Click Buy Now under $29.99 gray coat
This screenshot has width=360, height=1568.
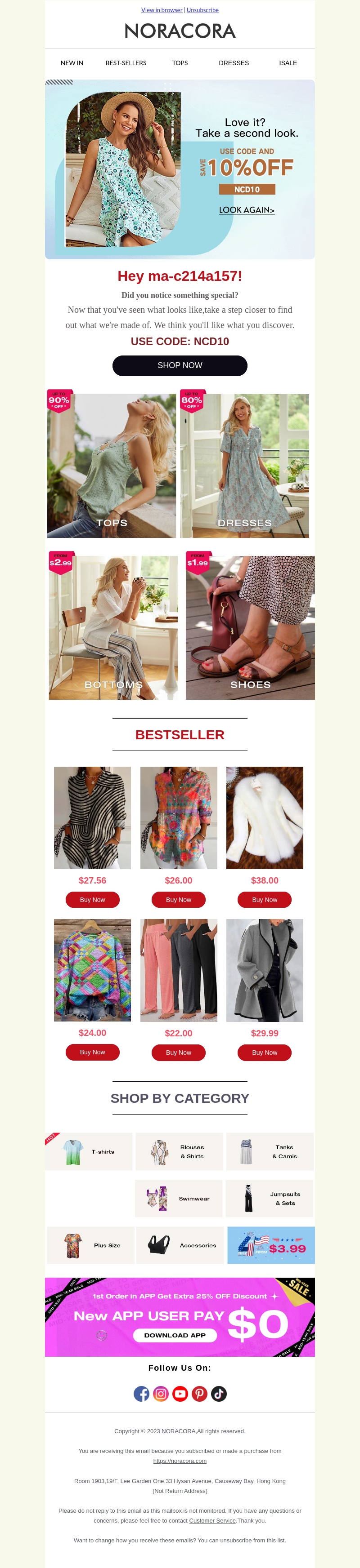coord(264,1052)
